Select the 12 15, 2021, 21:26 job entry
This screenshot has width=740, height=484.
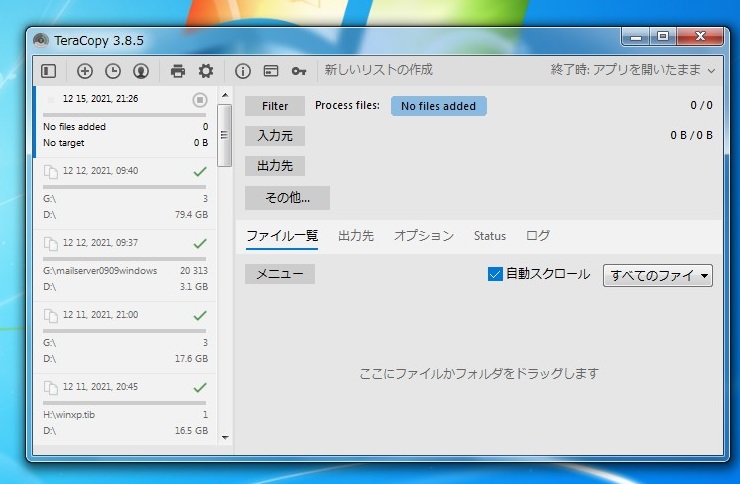pos(125,122)
